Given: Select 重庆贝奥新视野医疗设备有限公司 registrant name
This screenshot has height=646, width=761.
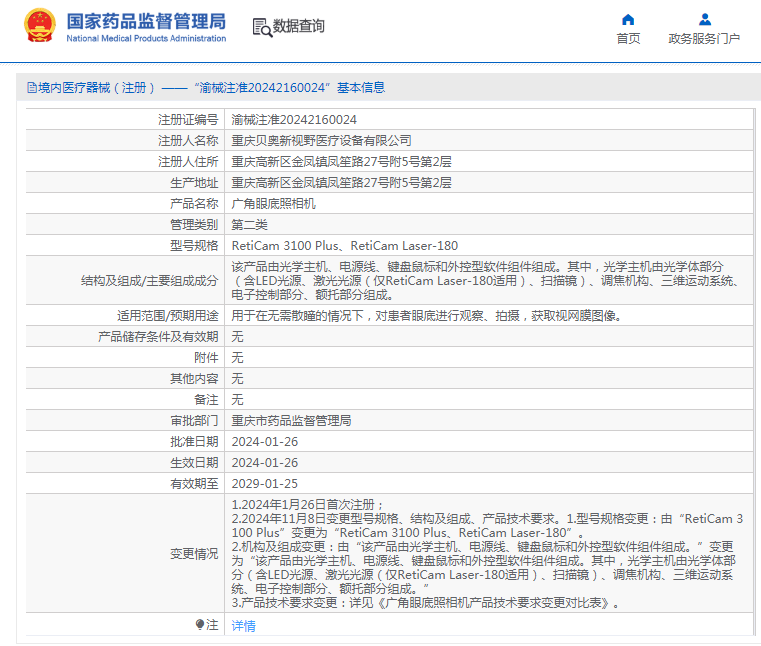Looking at the screenshot, I should tap(321, 141).
